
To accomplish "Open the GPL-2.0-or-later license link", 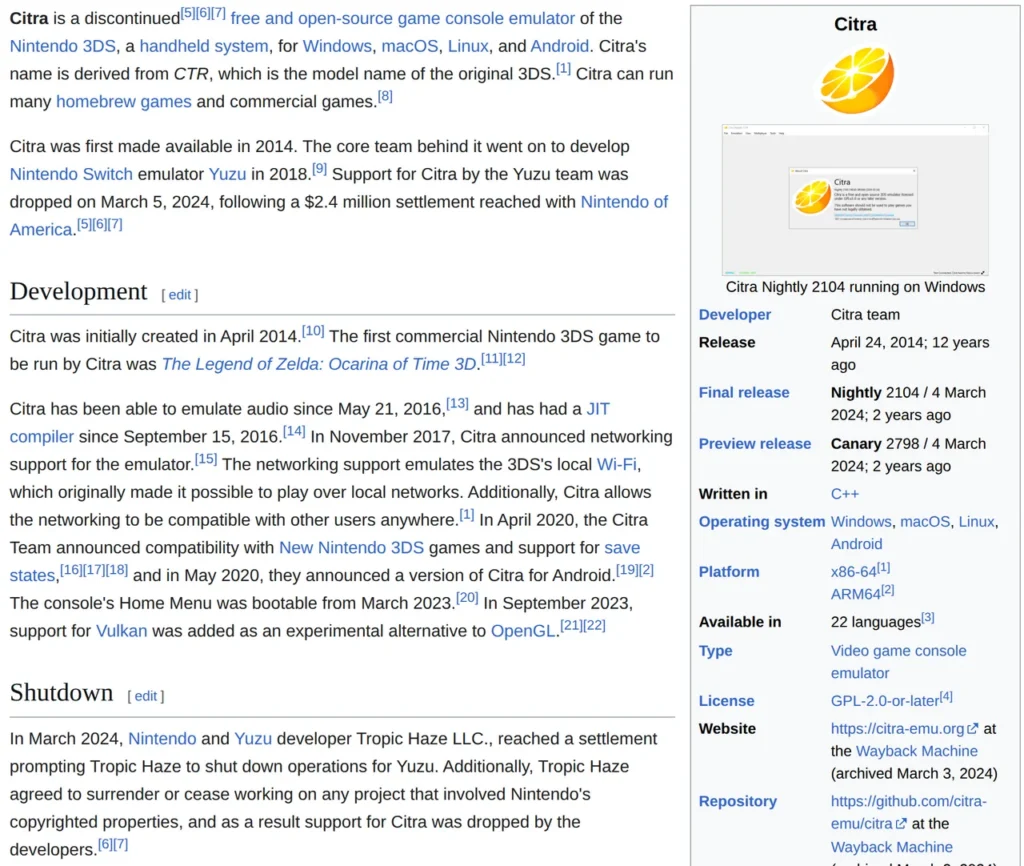I will point(885,701).
